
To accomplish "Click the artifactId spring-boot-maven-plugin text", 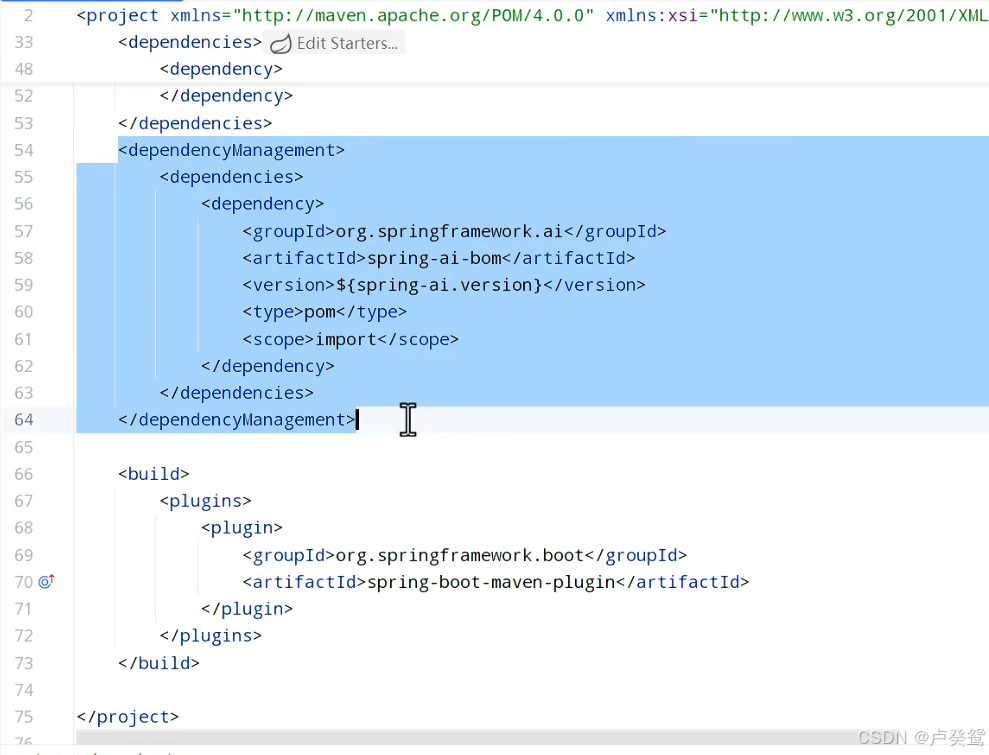I will click(491, 582).
